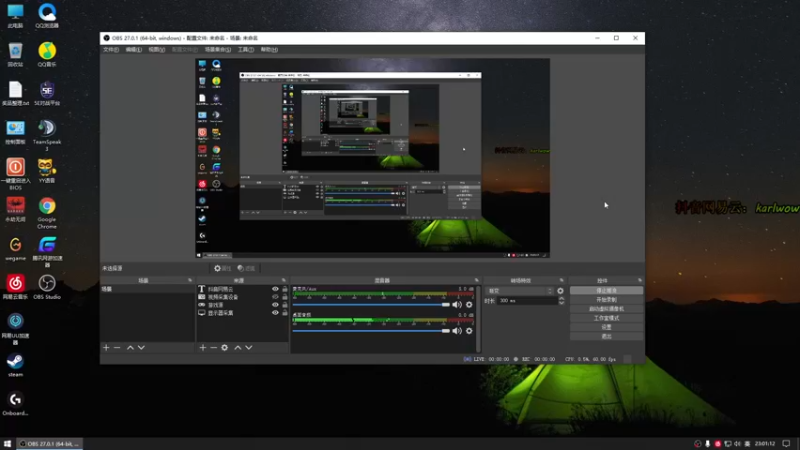Screen dimensions: 800x450
Task: Click the 开始录制 start recording button
Action: coord(606,299)
